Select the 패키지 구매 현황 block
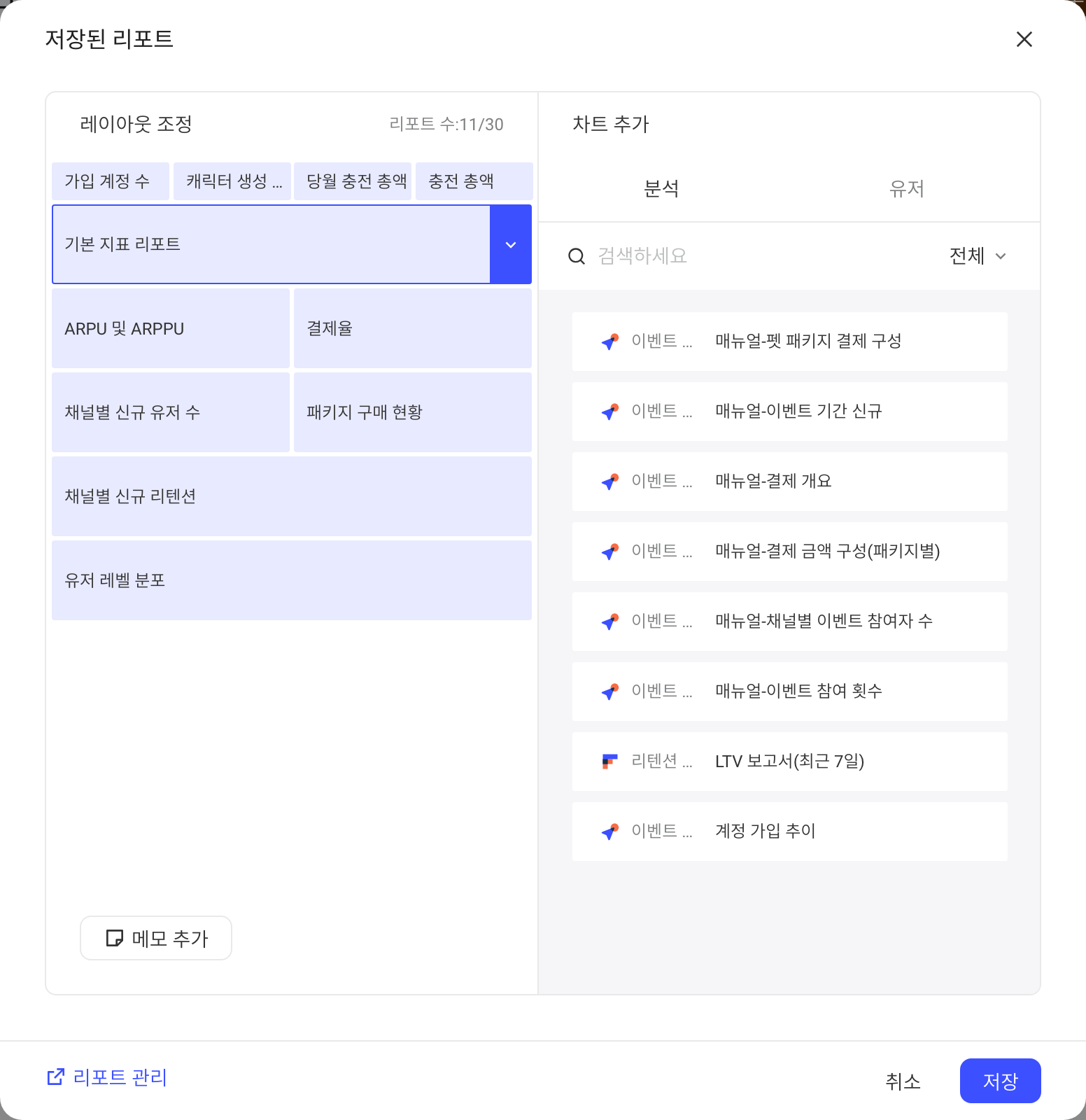The width and height of the screenshot is (1086, 1120). point(413,412)
